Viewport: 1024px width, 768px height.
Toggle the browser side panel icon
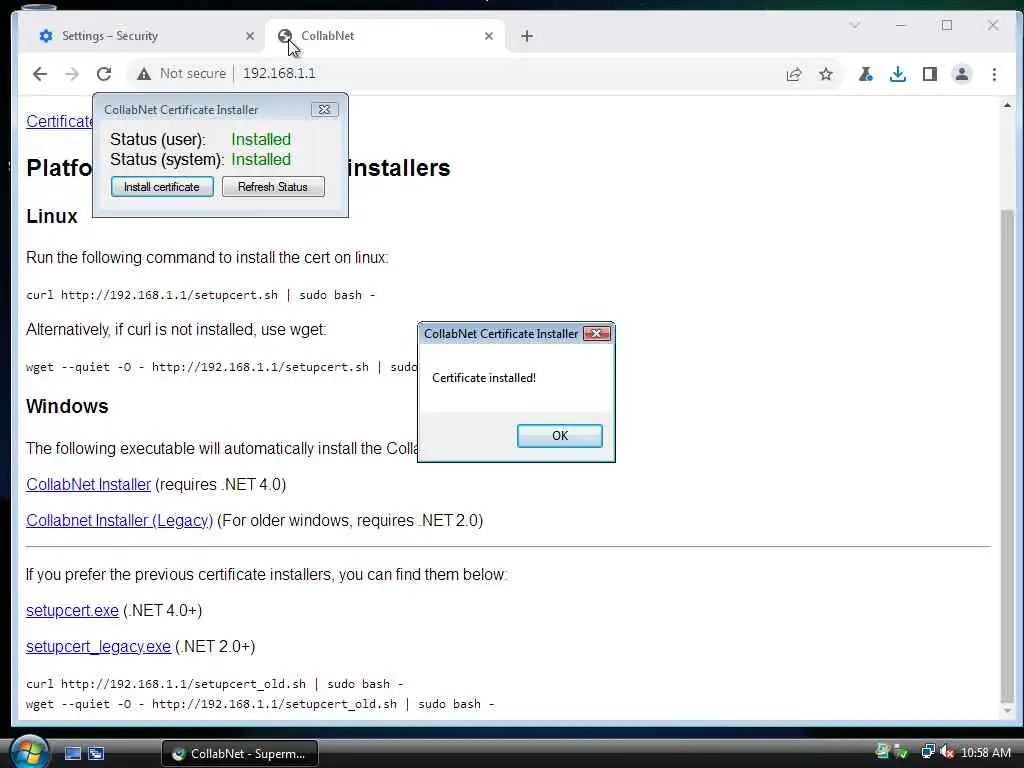click(x=930, y=74)
